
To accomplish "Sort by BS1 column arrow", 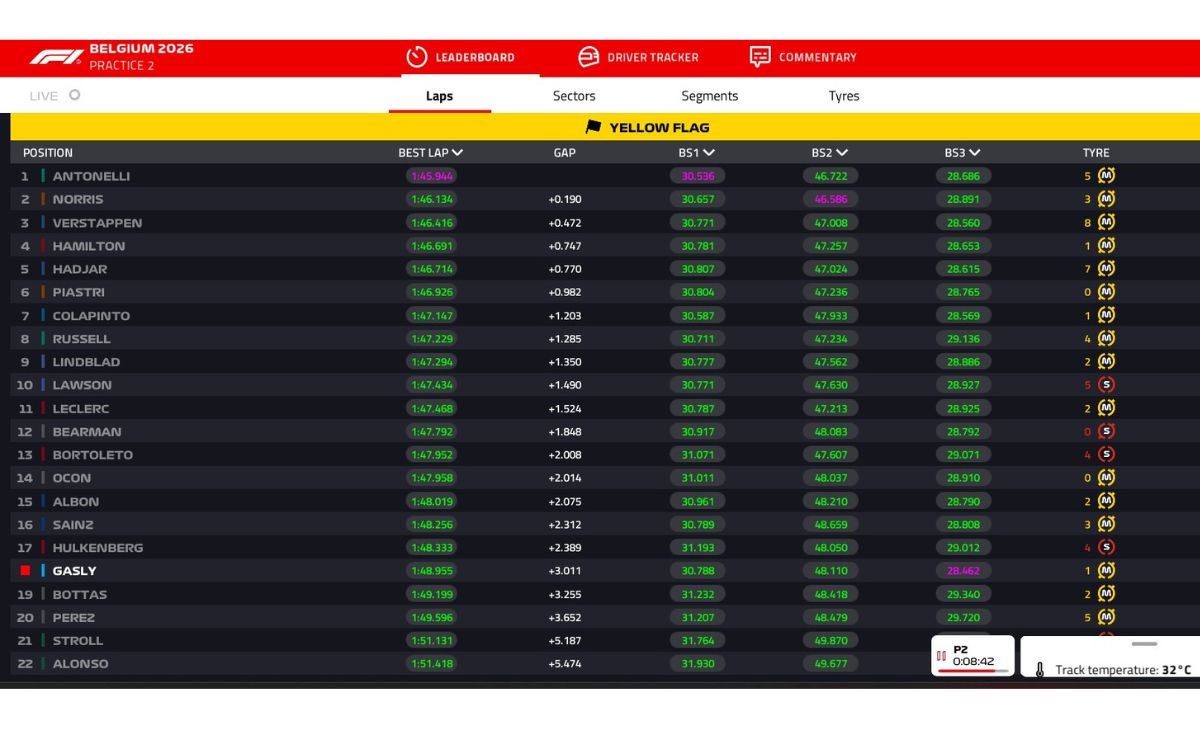I will 709,153.
